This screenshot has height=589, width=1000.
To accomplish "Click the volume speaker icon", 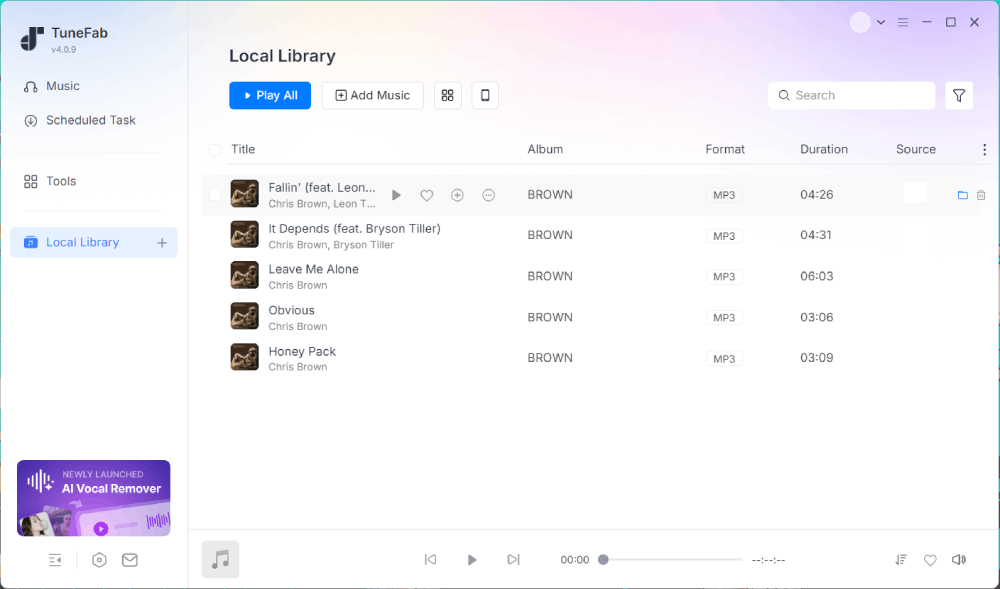I will point(959,560).
